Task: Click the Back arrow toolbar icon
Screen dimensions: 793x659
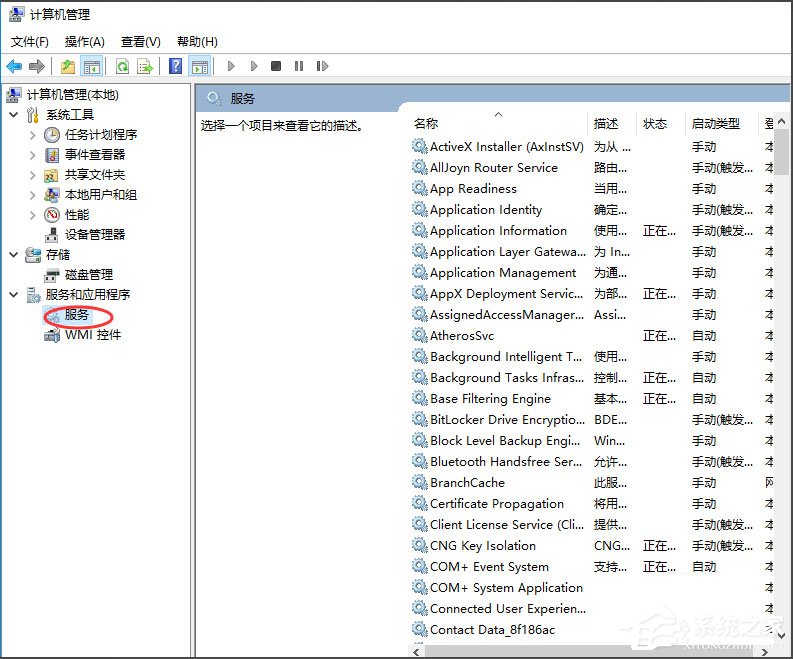Action: 14,66
